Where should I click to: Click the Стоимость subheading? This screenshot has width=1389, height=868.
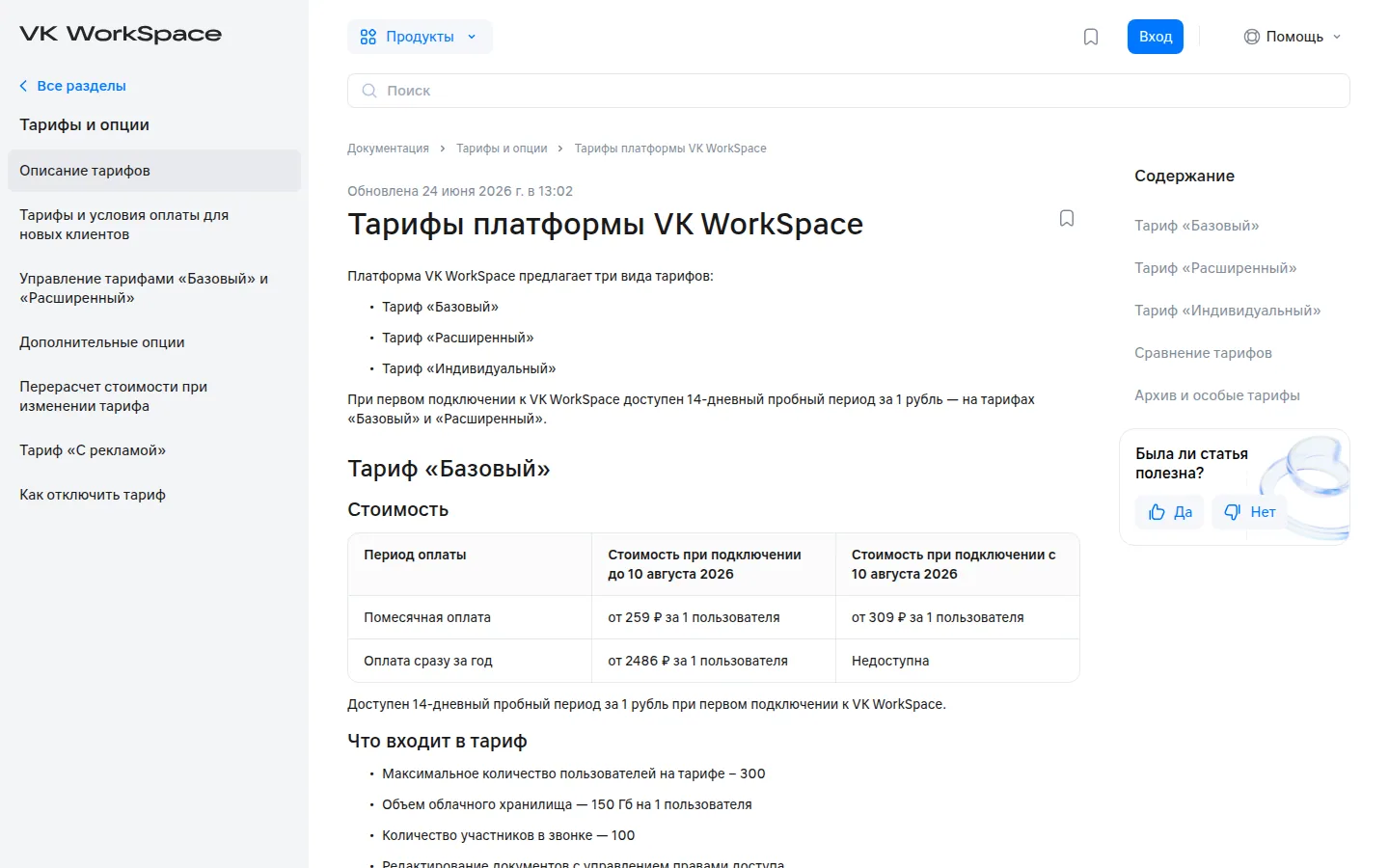[x=397, y=509]
